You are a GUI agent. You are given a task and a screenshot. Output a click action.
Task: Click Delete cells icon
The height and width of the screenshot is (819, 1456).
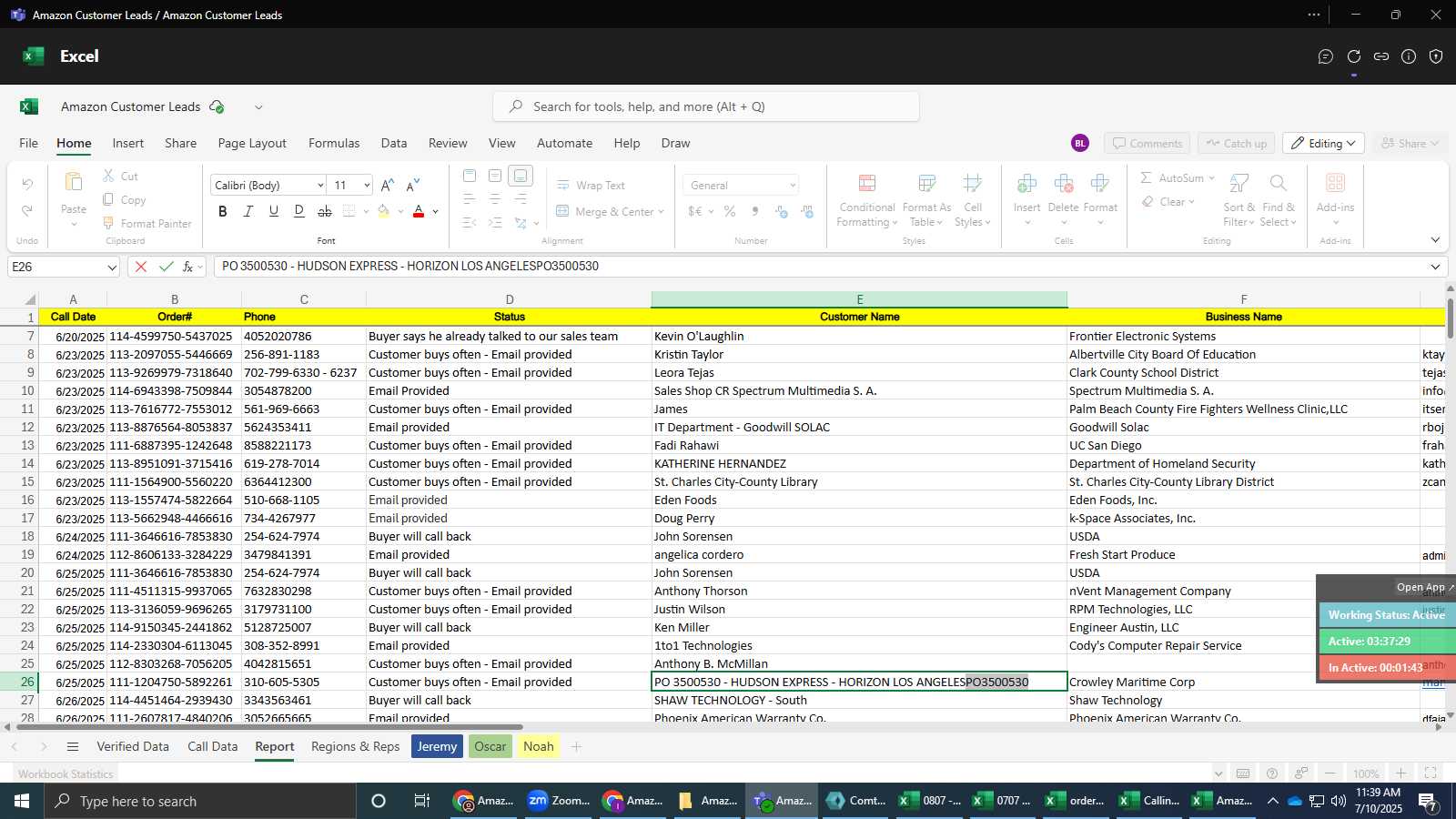(1063, 184)
